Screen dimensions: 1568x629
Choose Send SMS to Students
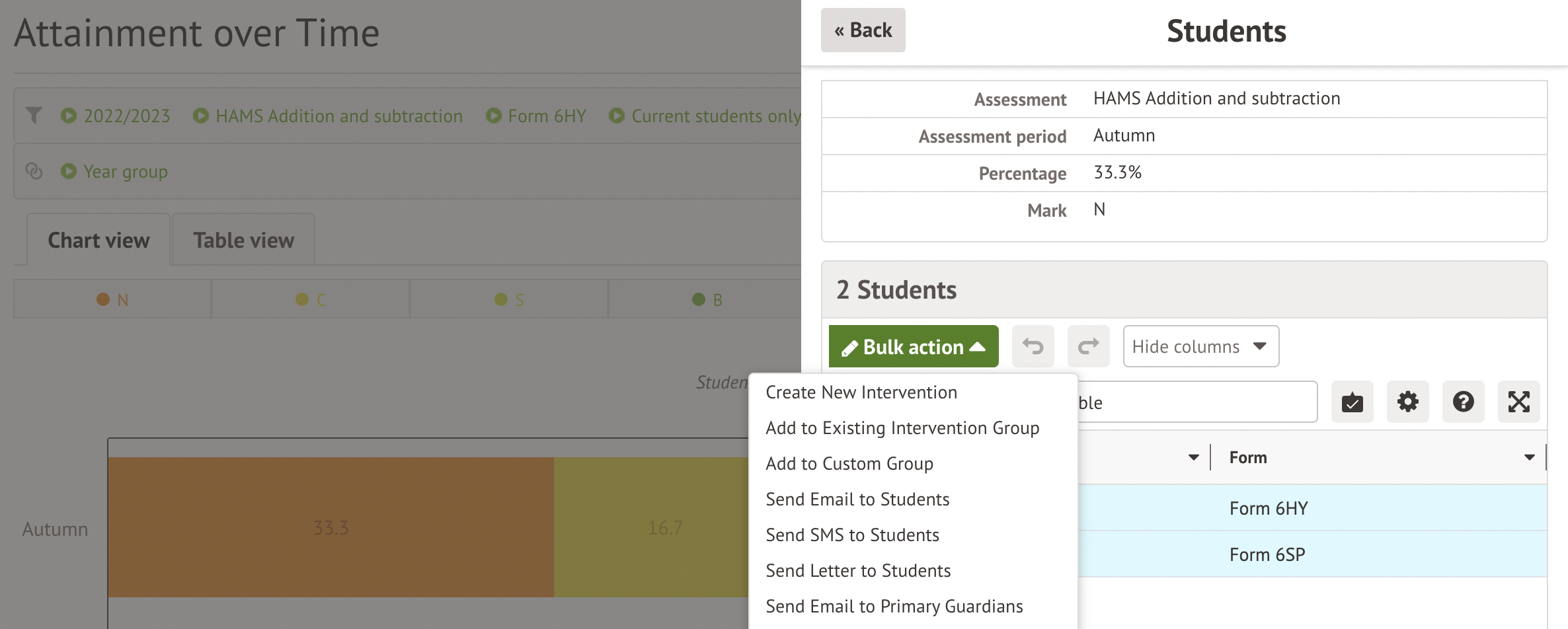[852, 535]
